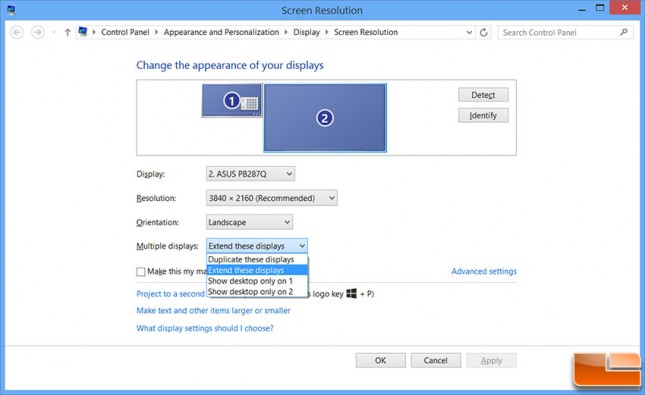Go forward with the Forward arrow

point(38,32)
